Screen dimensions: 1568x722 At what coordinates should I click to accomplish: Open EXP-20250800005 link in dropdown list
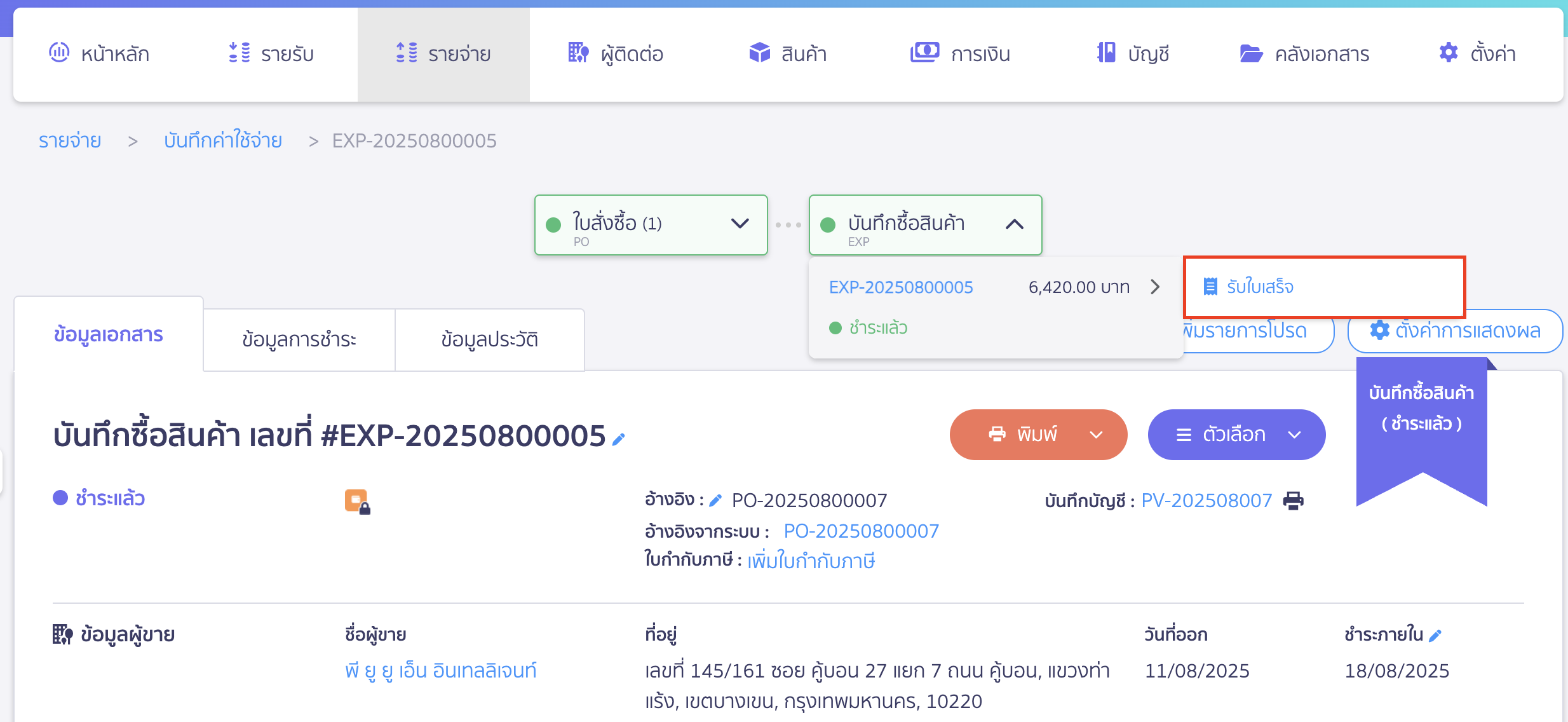pos(901,287)
